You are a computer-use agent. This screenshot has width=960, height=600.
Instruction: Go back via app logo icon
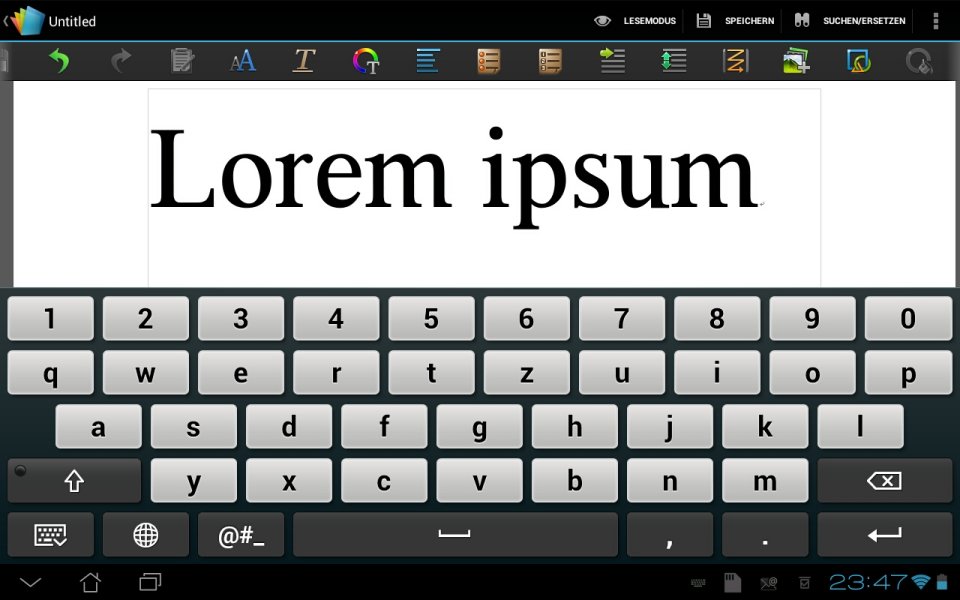click(24, 20)
